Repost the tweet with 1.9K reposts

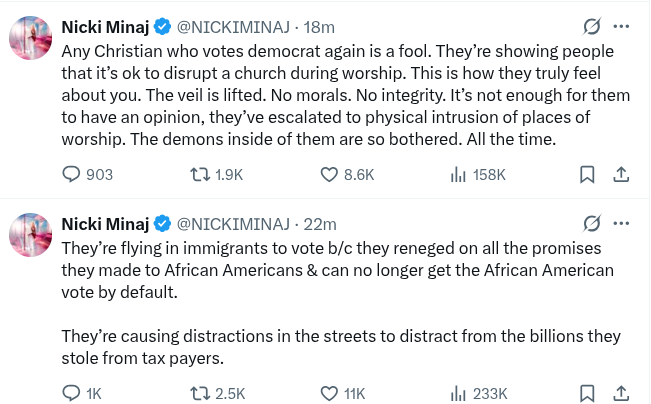pyautogui.click(x=200, y=175)
